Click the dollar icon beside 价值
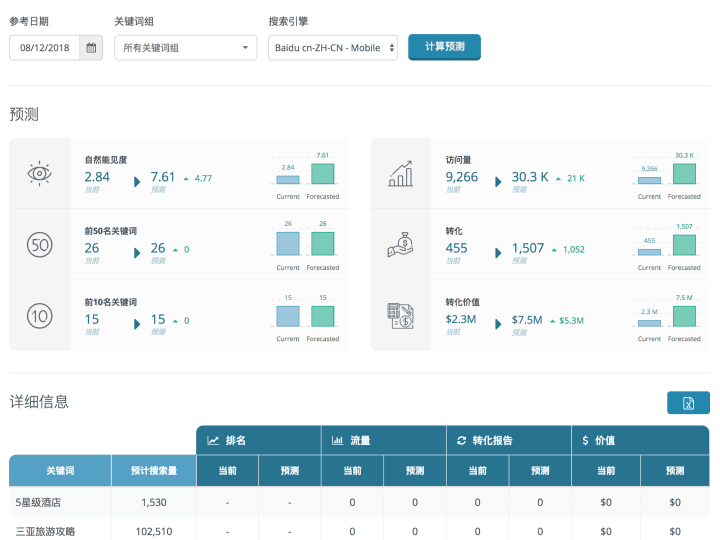The width and height of the screenshot is (720, 540). [x=585, y=441]
